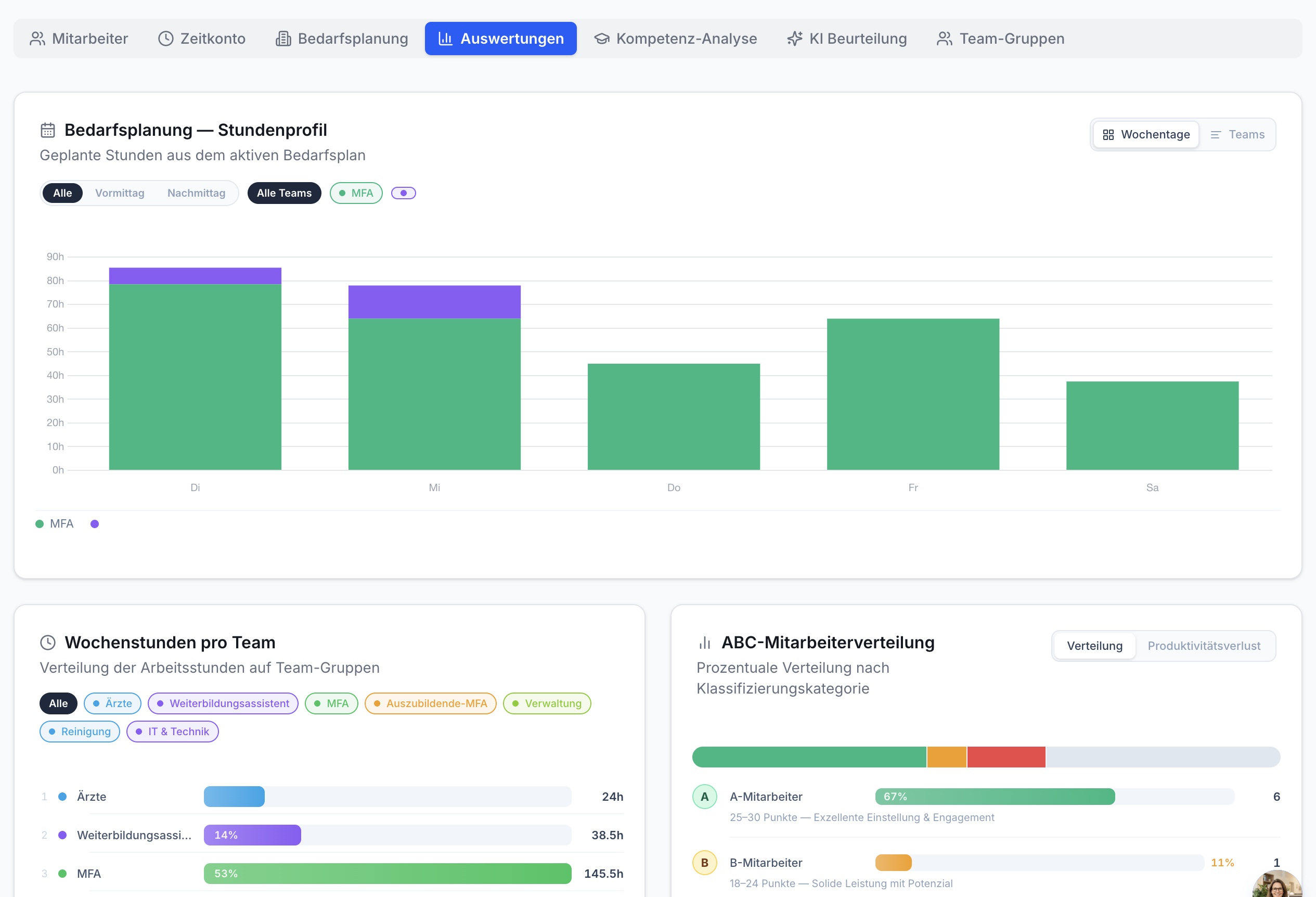Open the Mitarbeiter tab
Image resolution: width=1316 pixels, height=897 pixels.
79,39
